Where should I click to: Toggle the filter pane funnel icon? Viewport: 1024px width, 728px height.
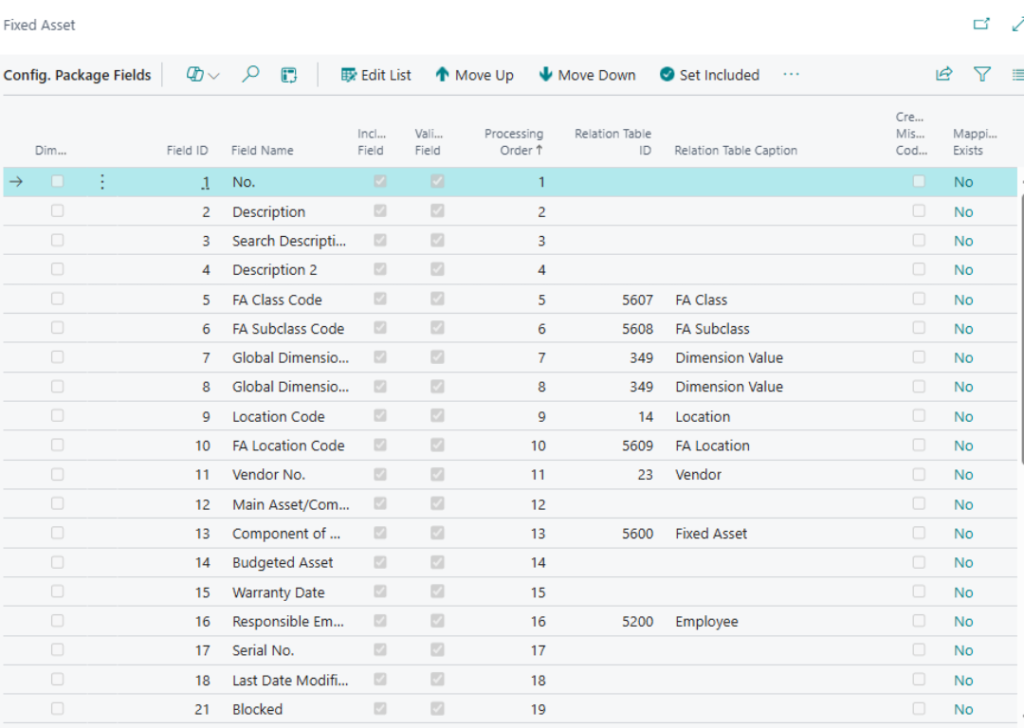[x=982, y=74]
